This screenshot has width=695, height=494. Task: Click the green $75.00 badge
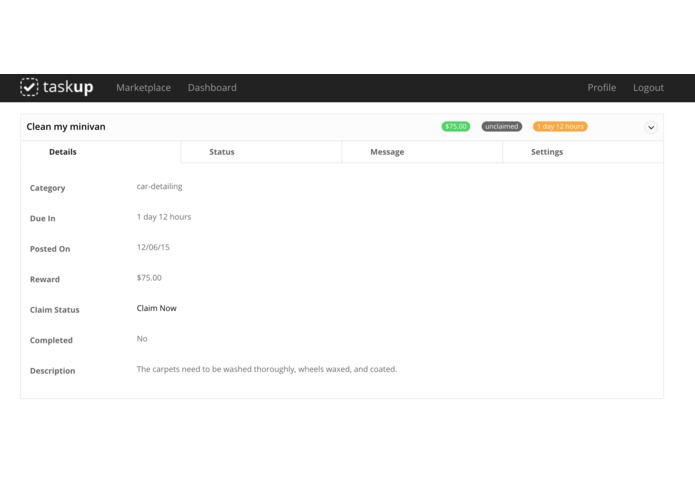click(456, 127)
